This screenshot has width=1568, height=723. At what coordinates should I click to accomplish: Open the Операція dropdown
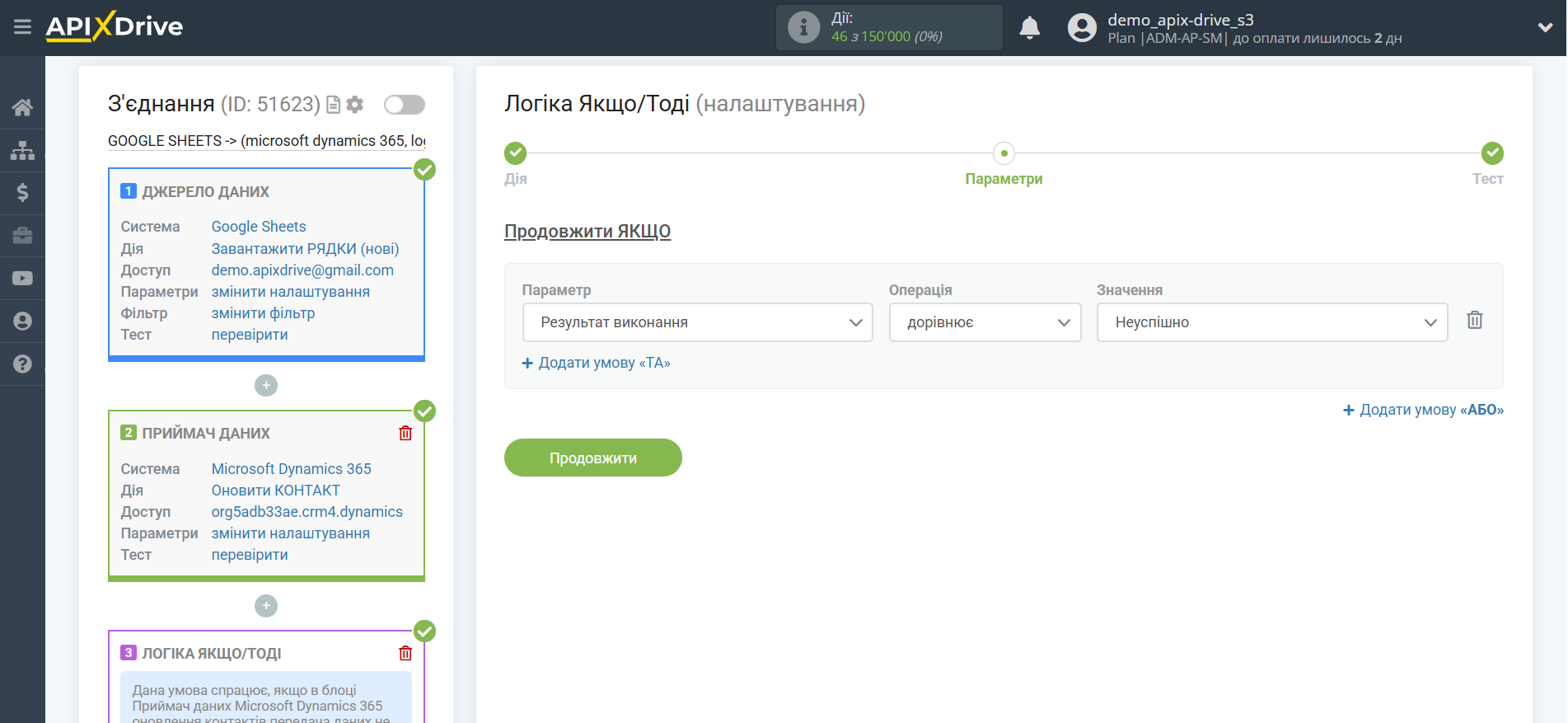(985, 322)
